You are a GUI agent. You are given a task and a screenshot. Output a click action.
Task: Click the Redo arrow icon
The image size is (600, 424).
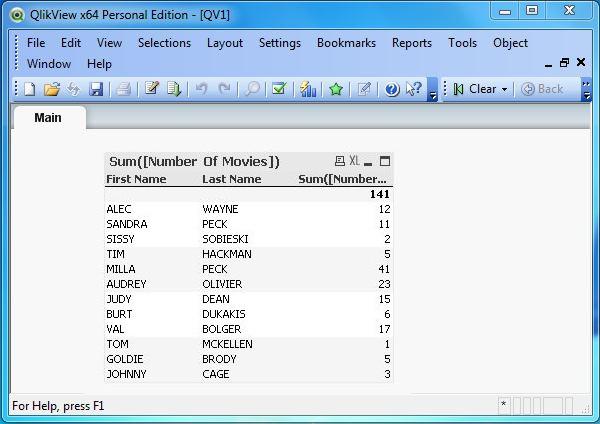[225, 89]
